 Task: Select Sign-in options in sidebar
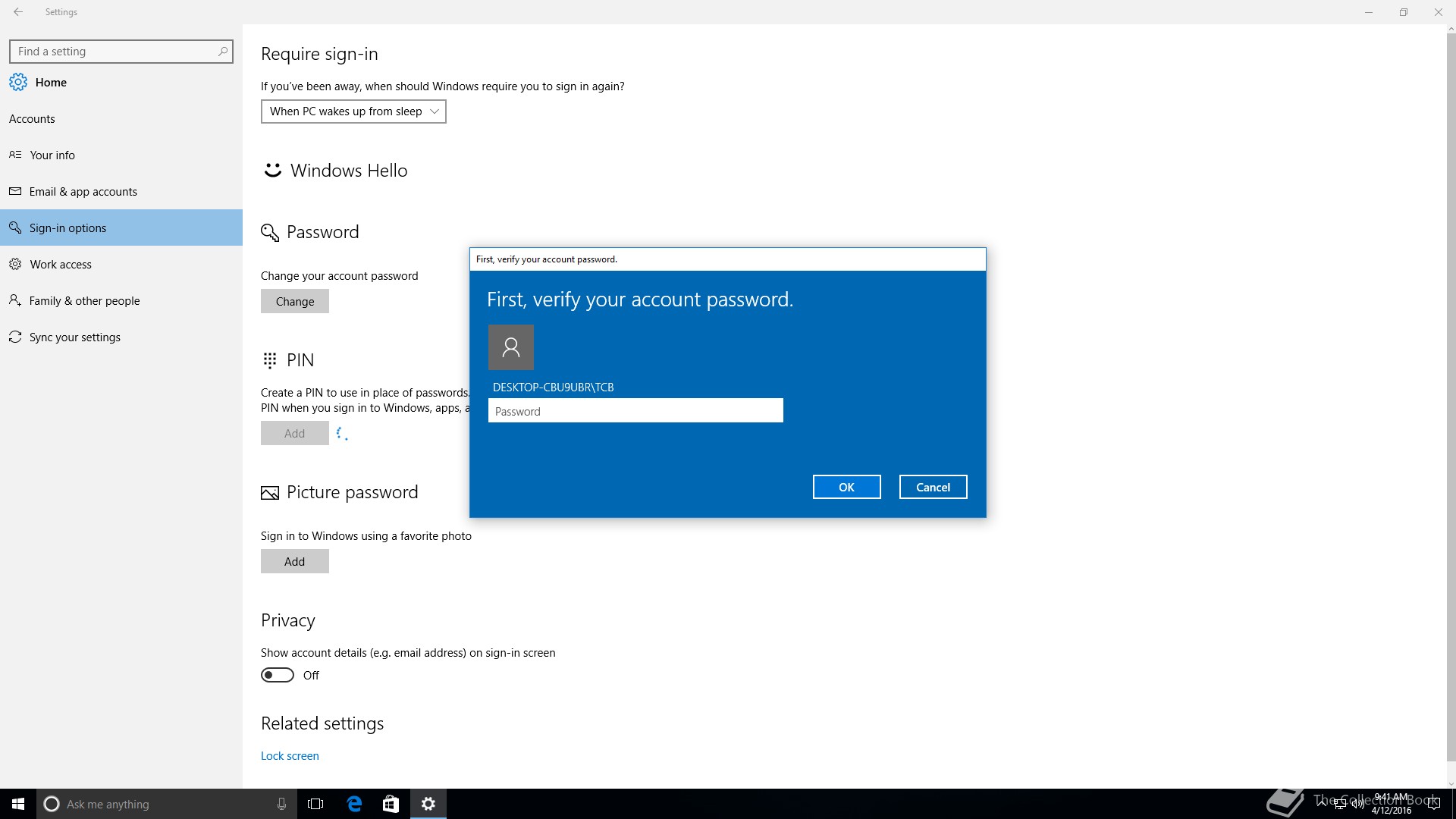(x=121, y=227)
